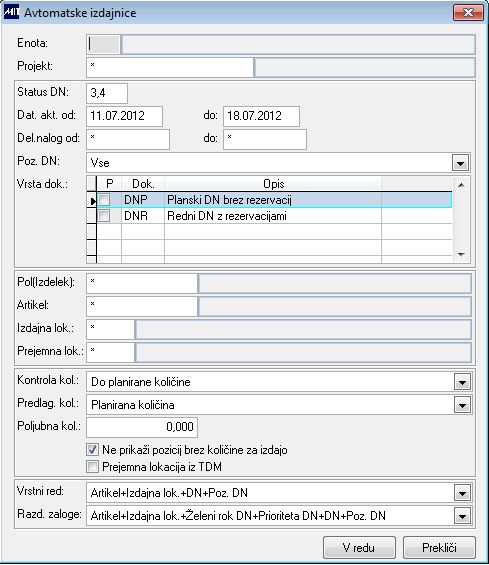The height and width of the screenshot is (565, 489).
Task: Confirm with the V redu button
Action: pos(359,547)
